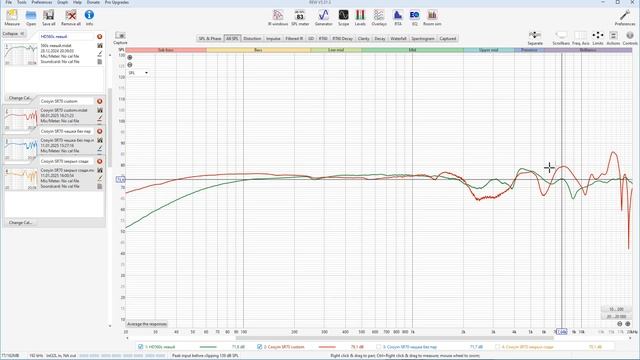Click zoom out button below SPL axis zoom in
Viewport: 640px width, 360px height.
[x=130, y=65]
